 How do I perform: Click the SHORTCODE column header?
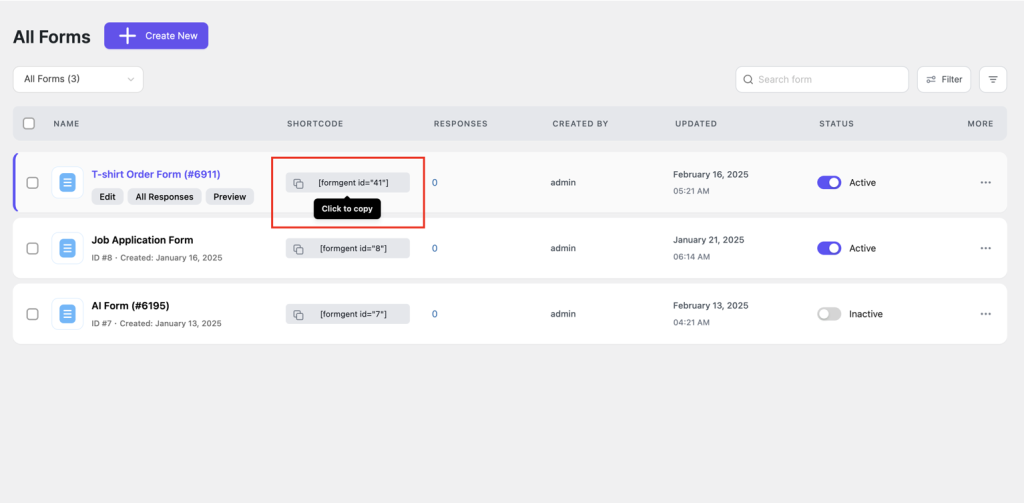coord(315,123)
